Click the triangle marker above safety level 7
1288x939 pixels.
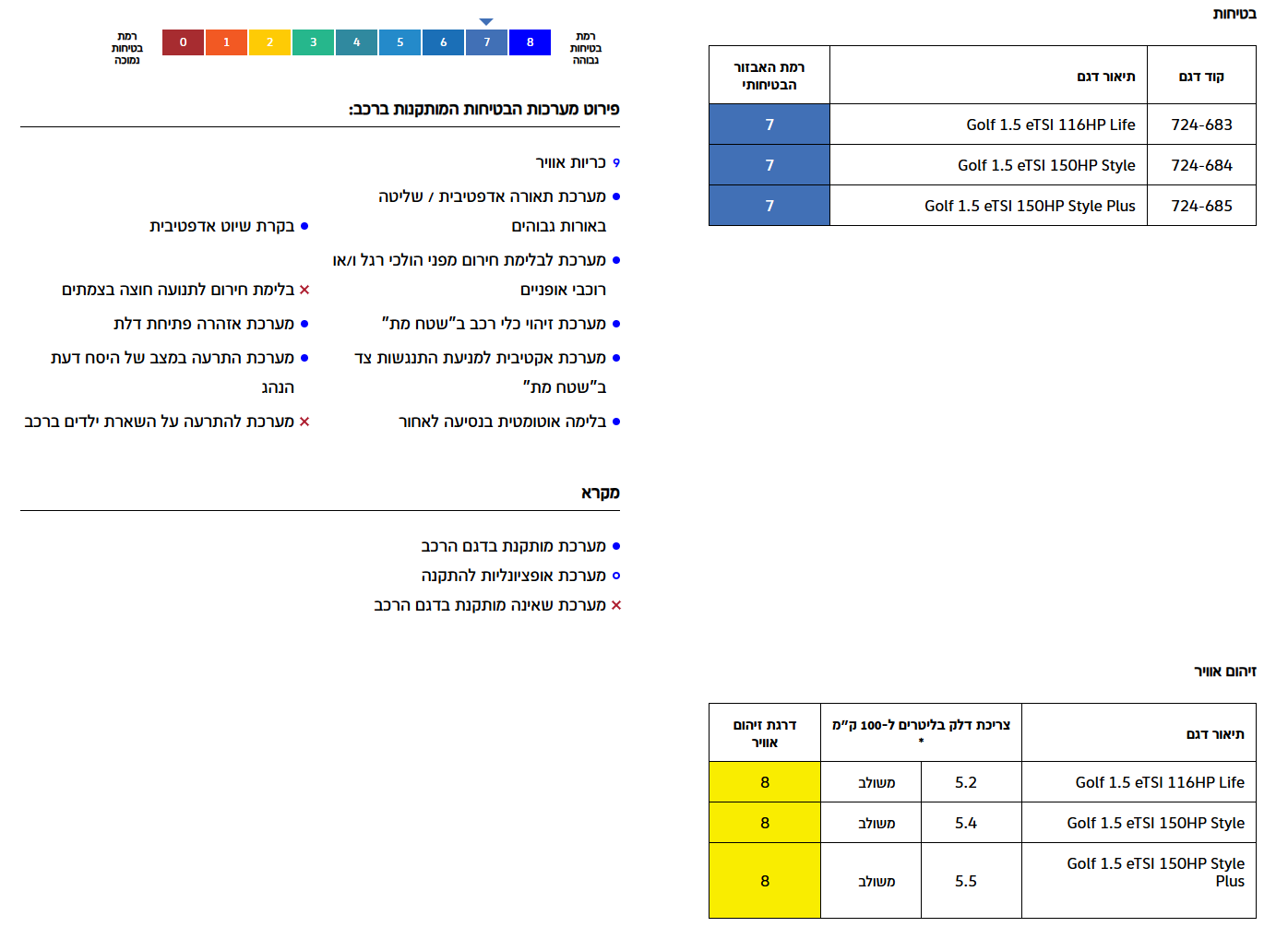coord(486,21)
